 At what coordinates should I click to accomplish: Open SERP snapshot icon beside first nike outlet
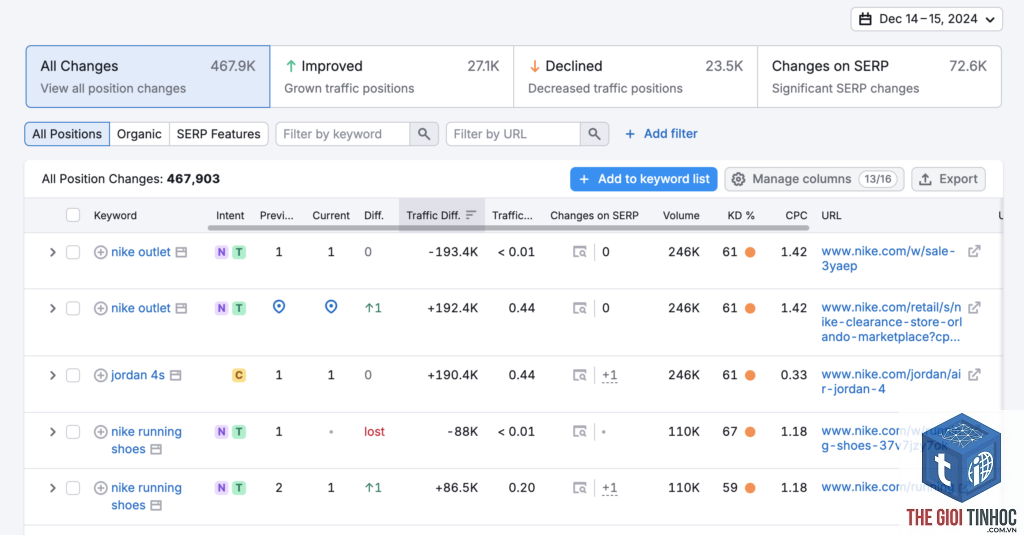coord(182,252)
